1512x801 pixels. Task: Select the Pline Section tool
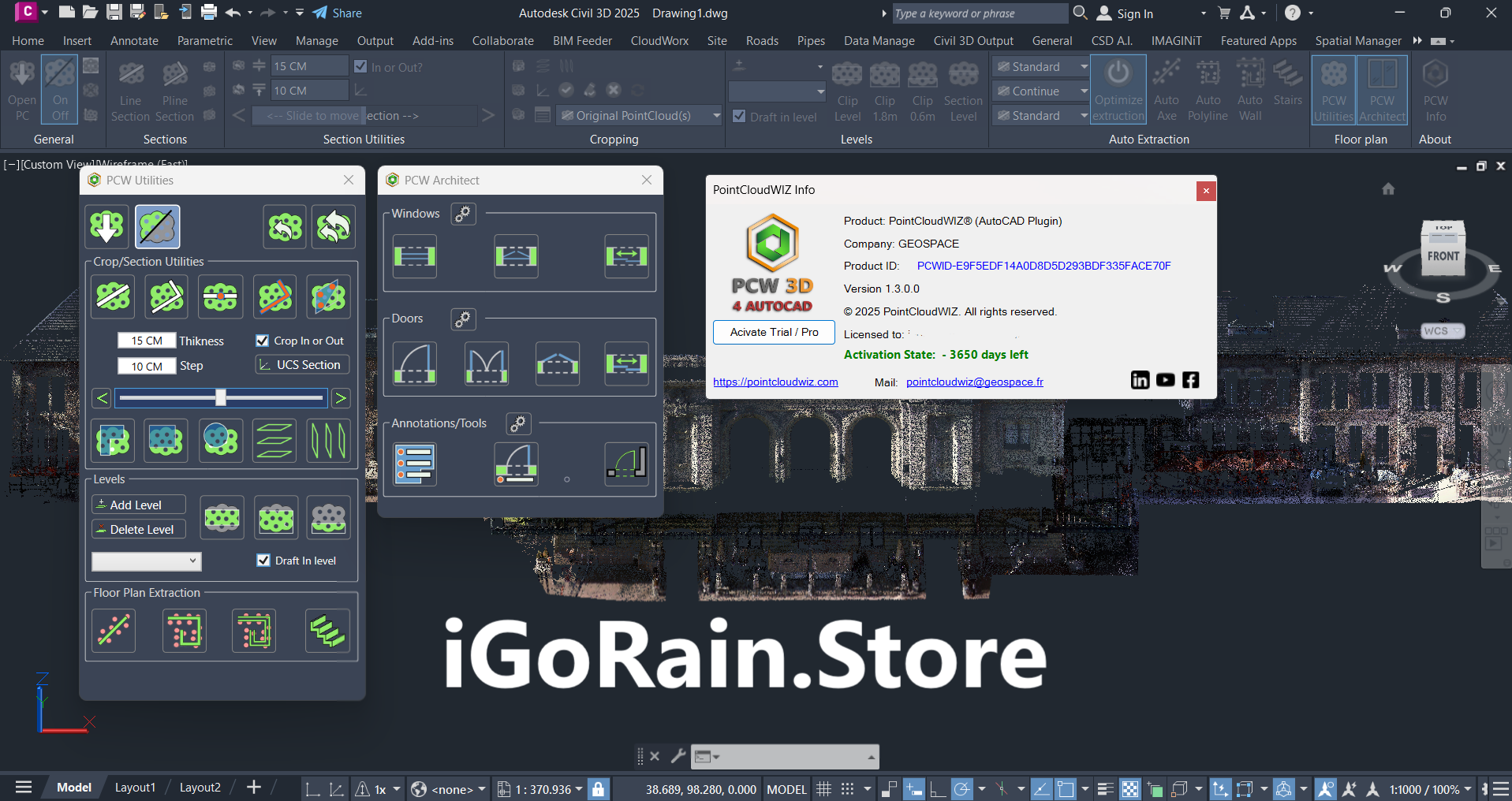click(x=174, y=88)
